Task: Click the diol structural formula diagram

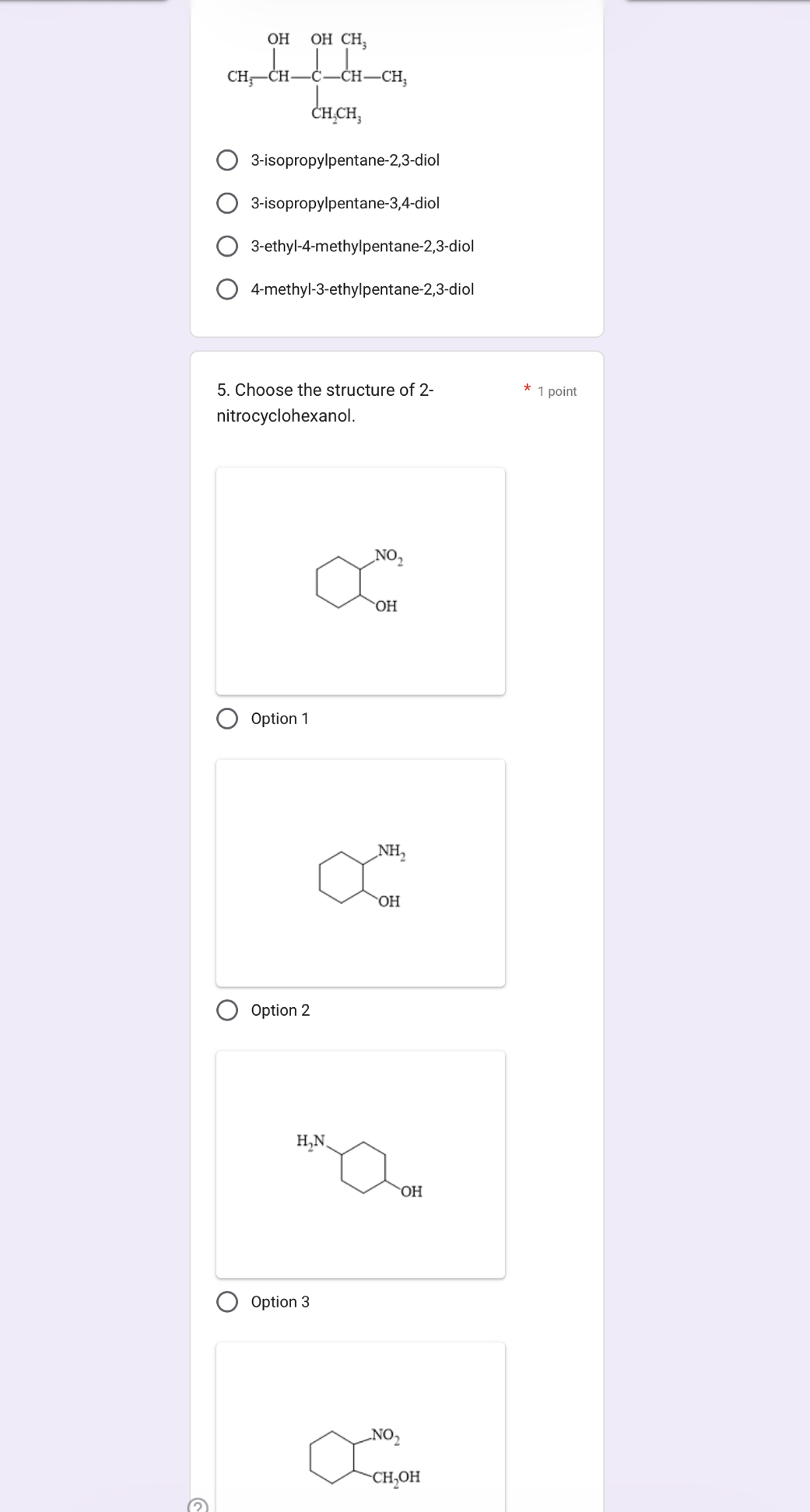Action: tap(317, 77)
